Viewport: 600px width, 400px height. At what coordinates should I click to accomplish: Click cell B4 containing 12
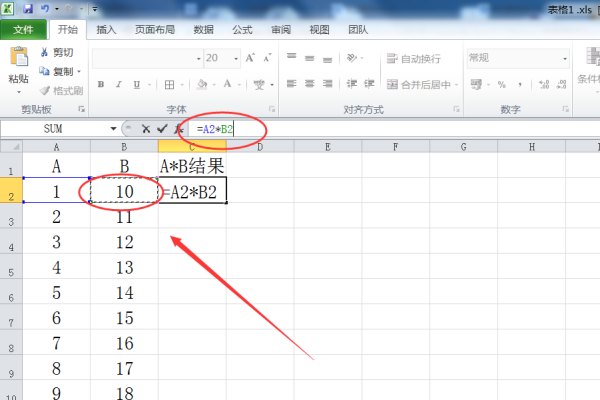[x=124, y=242]
